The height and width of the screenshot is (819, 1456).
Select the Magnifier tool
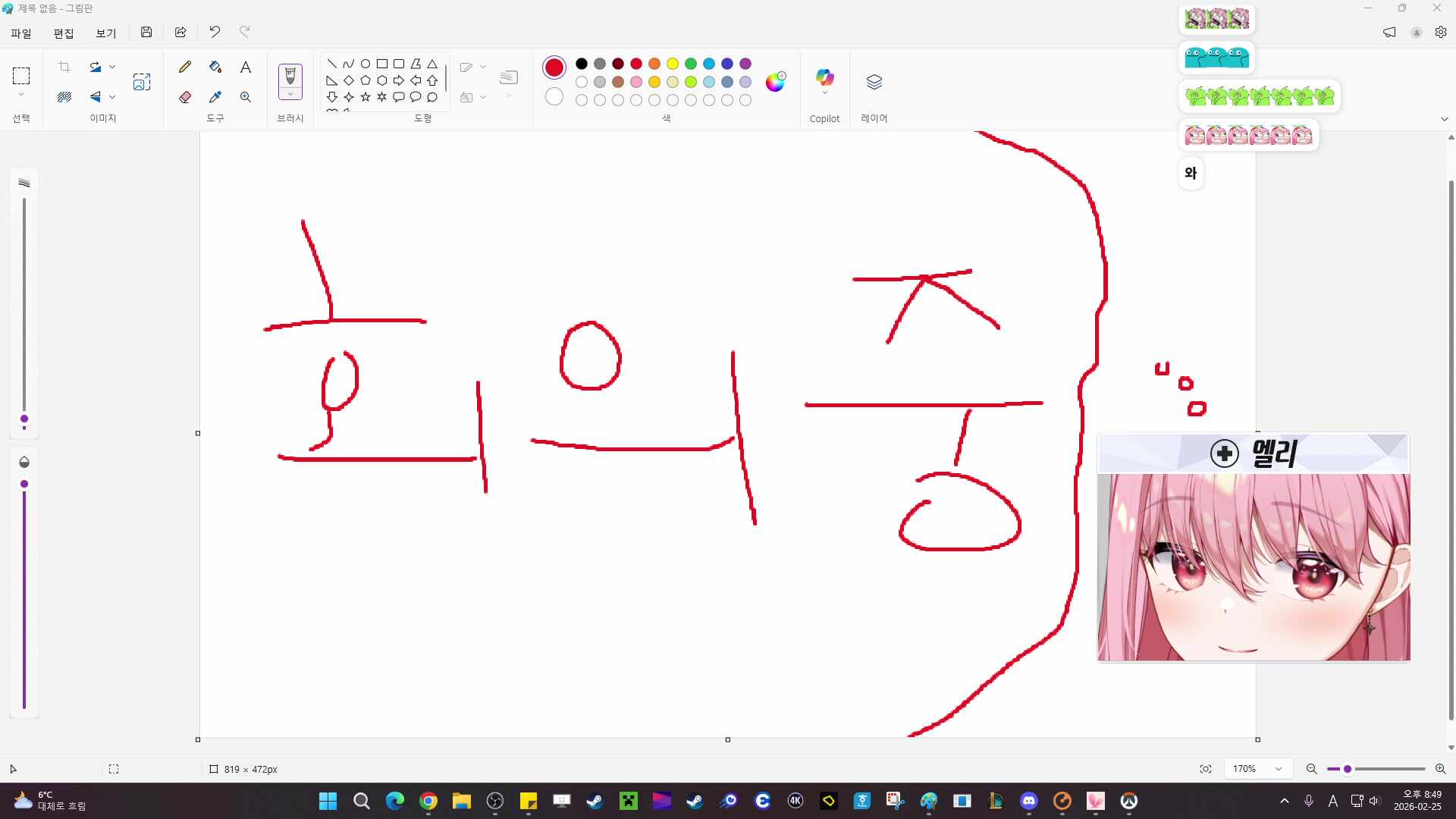[246, 97]
